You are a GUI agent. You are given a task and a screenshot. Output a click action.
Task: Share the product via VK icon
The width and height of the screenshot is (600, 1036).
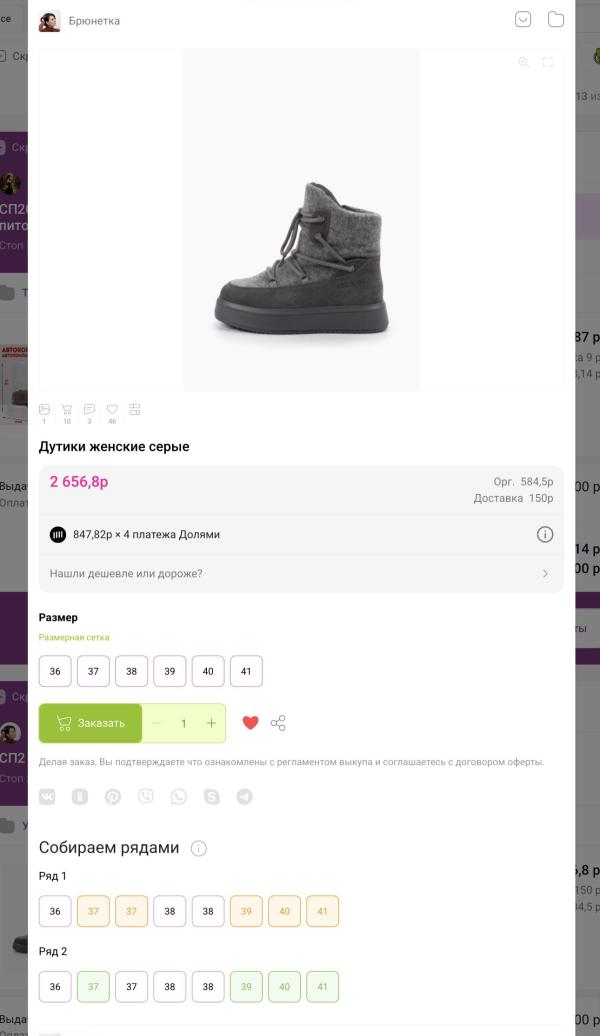pos(47,797)
